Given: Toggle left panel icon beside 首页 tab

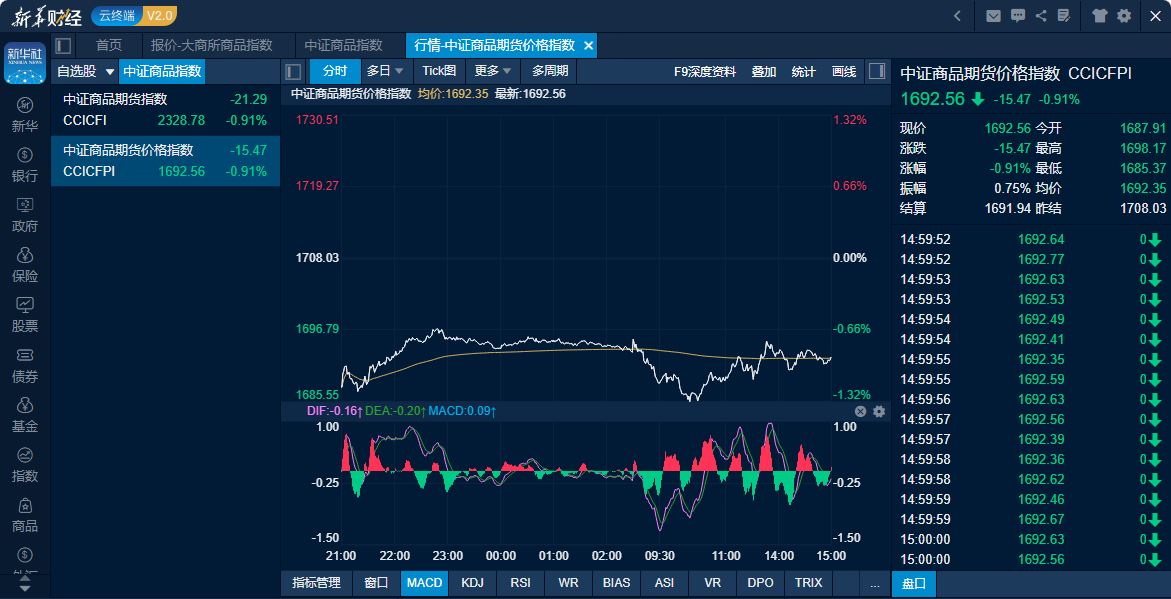Looking at the screenshot, I should 63,46.
